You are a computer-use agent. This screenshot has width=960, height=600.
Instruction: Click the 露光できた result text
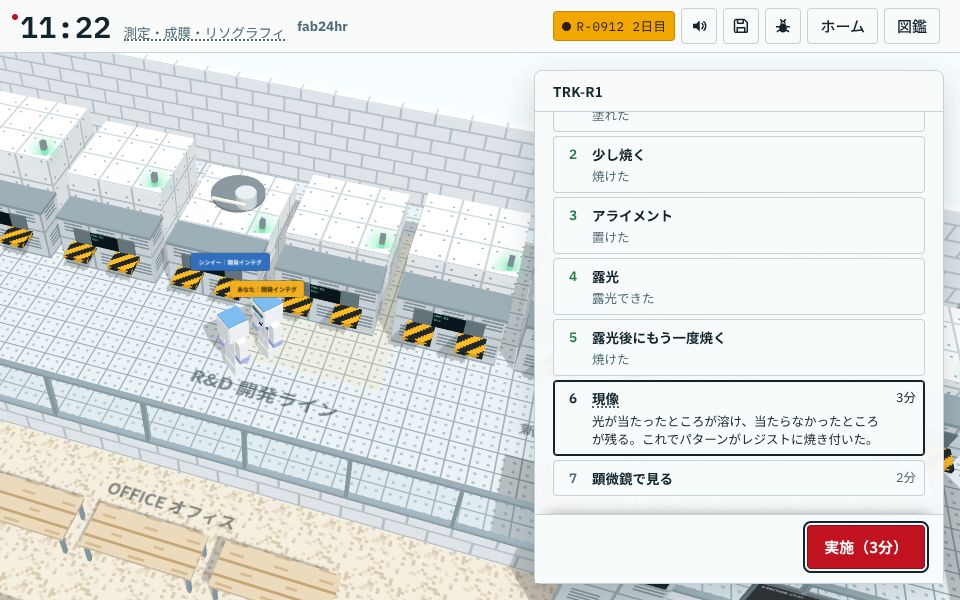[x=623, y=298]
